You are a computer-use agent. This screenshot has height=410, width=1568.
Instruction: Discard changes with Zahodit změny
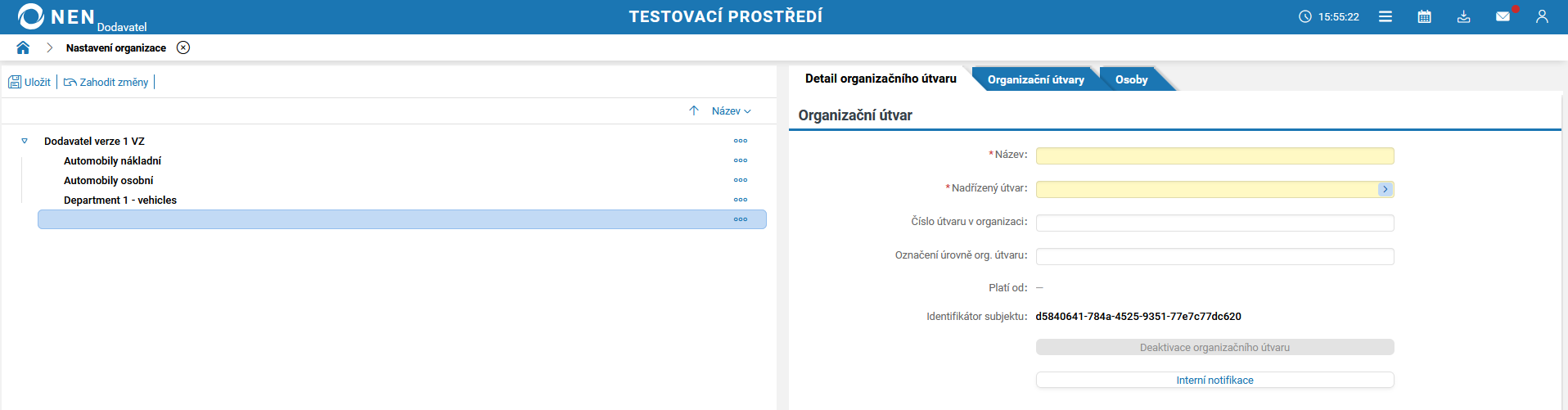point(106,82)
